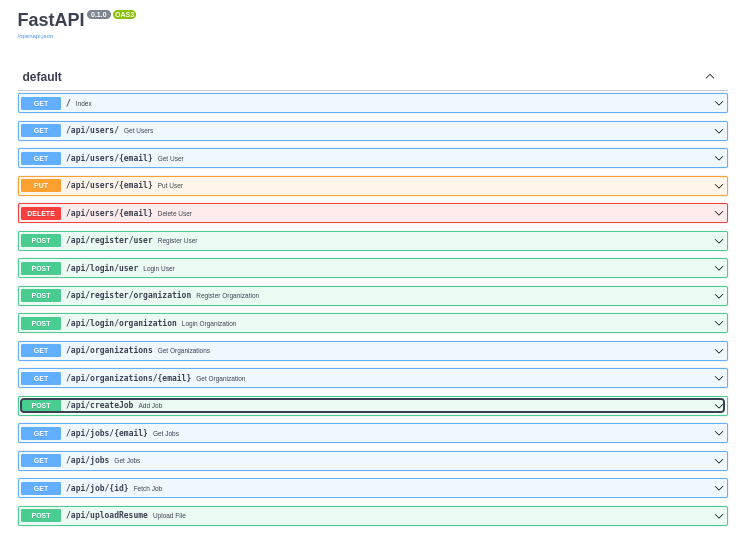
Task: Open the /api/register/user path
Action: pos(109,240)
